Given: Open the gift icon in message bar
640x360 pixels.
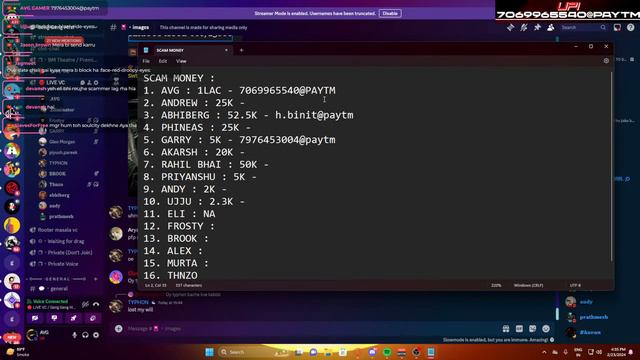Looking at the screenshot, I should point(506,329).
